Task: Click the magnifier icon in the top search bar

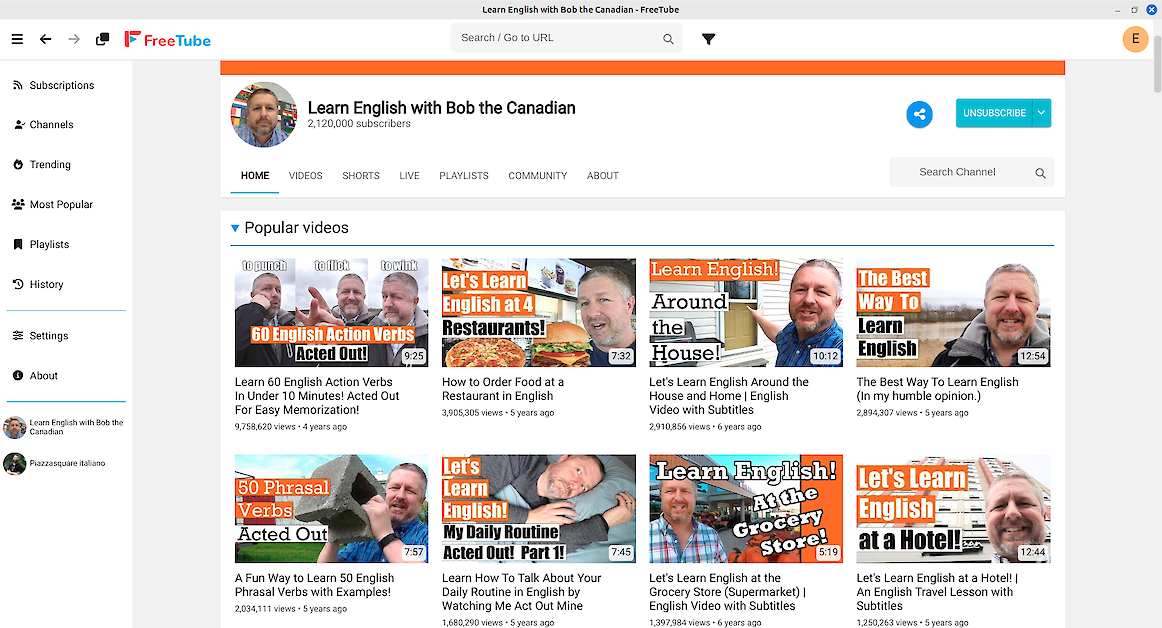Action: coord(668,39)
